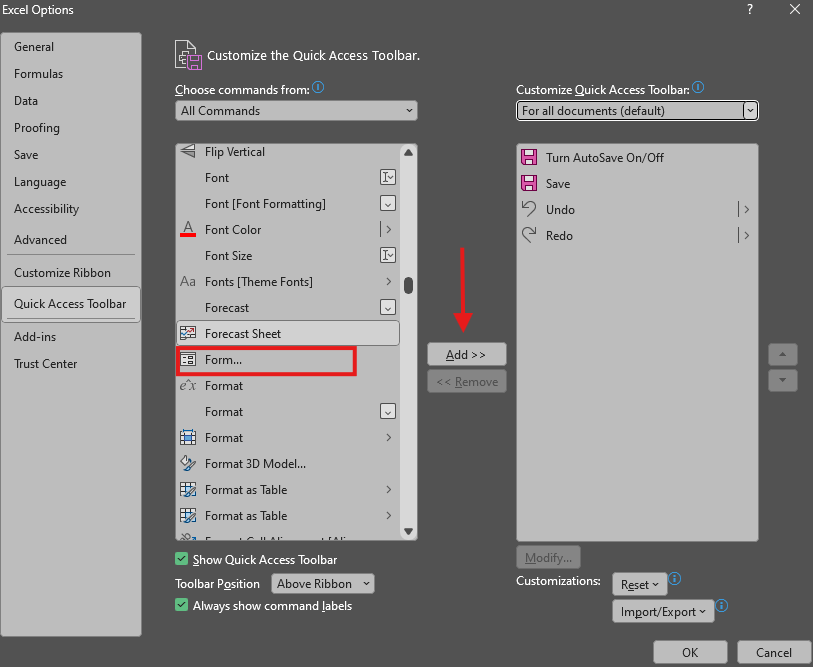Click the commands list scrollbar thumb
This screenshot has width=813, height=667.
[408, 285]
